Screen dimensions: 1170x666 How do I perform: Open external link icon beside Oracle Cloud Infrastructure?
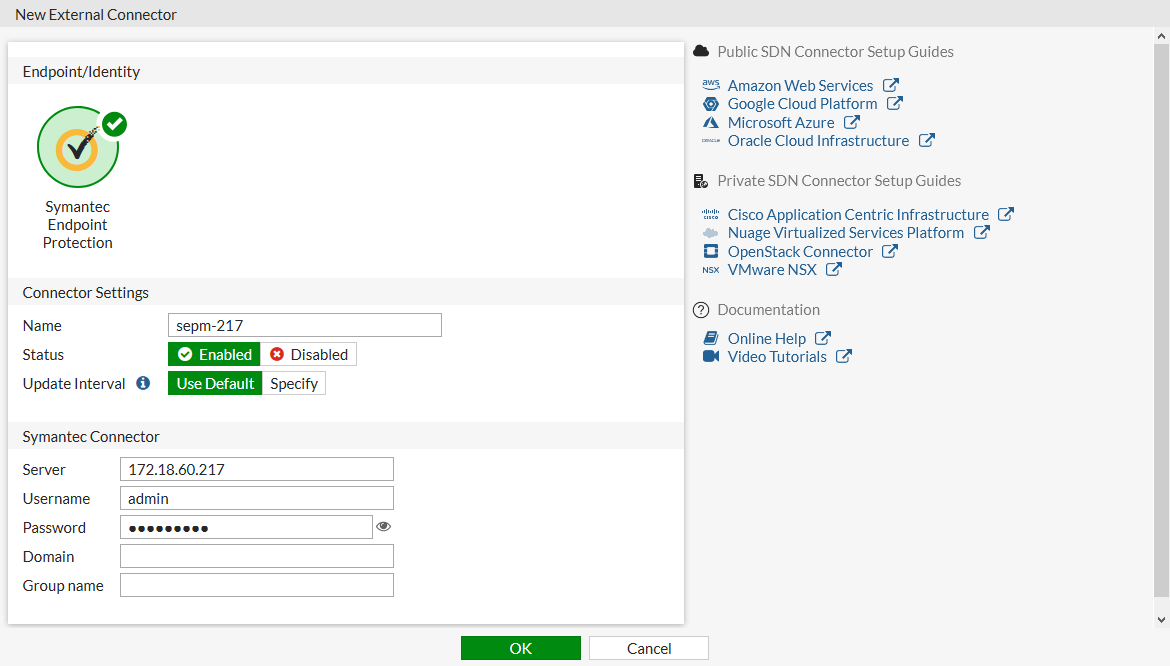pos(927,140)
